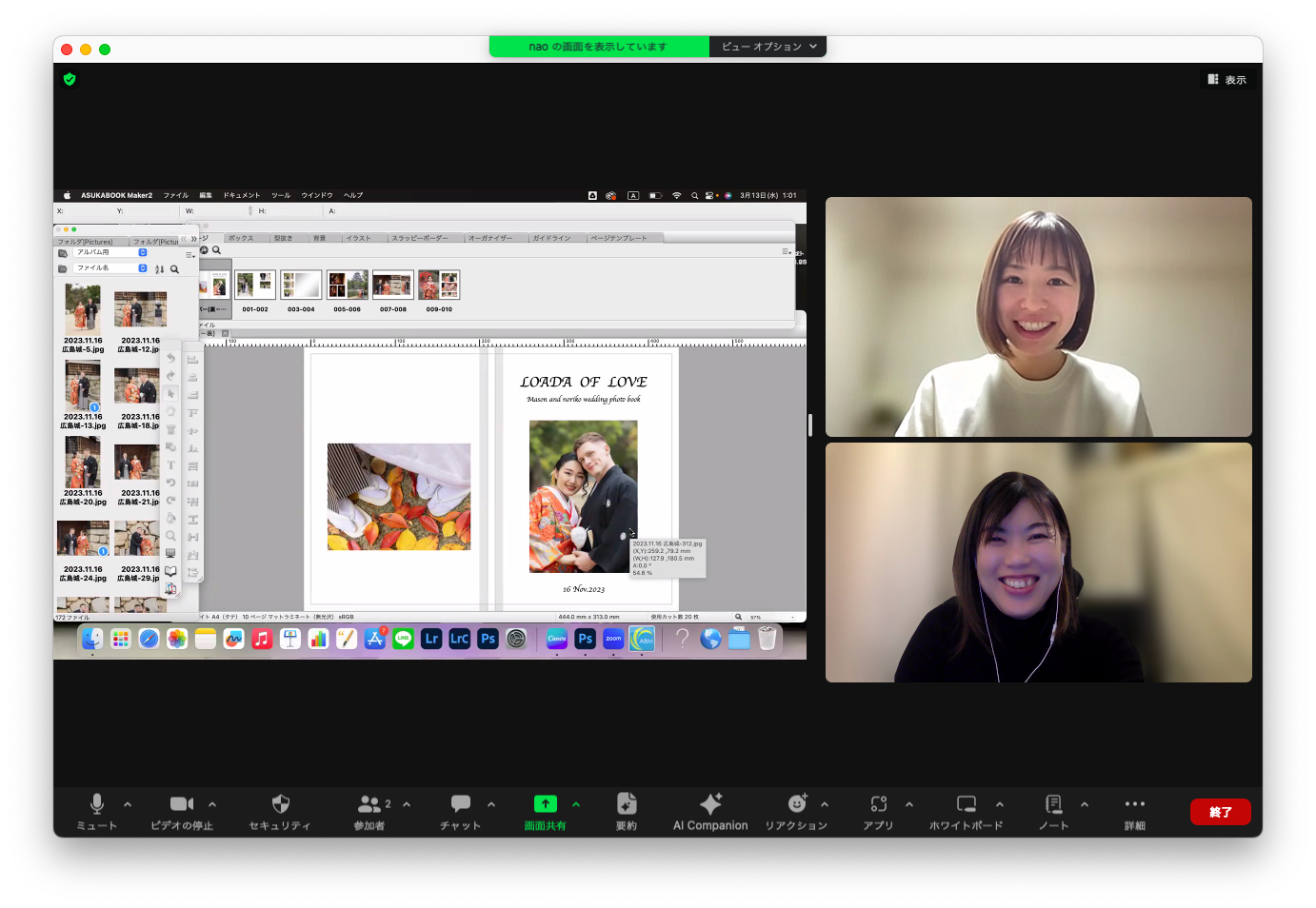Select the text (T) tool
The height and width of the screenshot is (908, 1316).
(171, 465)
